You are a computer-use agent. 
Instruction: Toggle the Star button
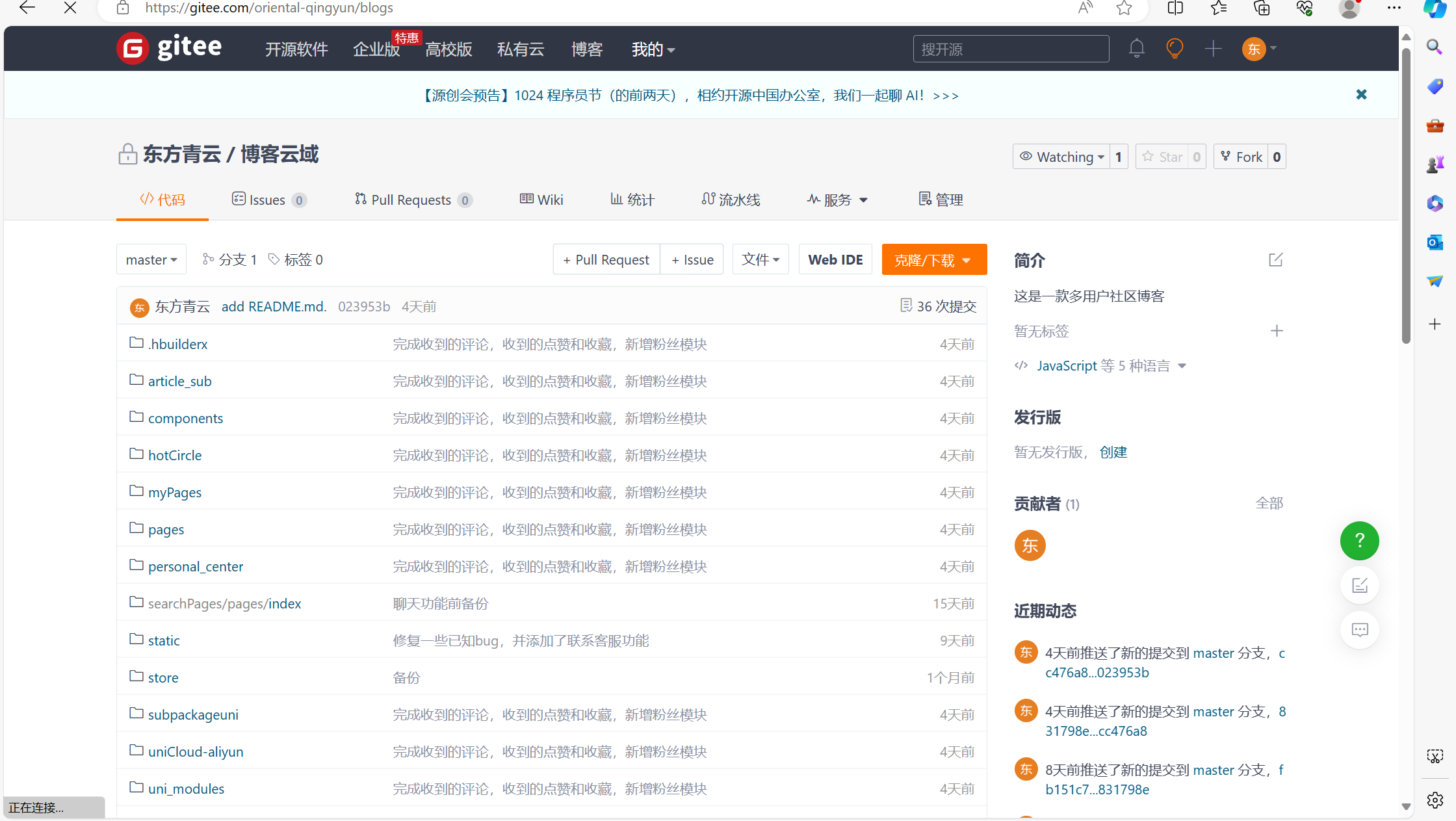point(1162,157)
